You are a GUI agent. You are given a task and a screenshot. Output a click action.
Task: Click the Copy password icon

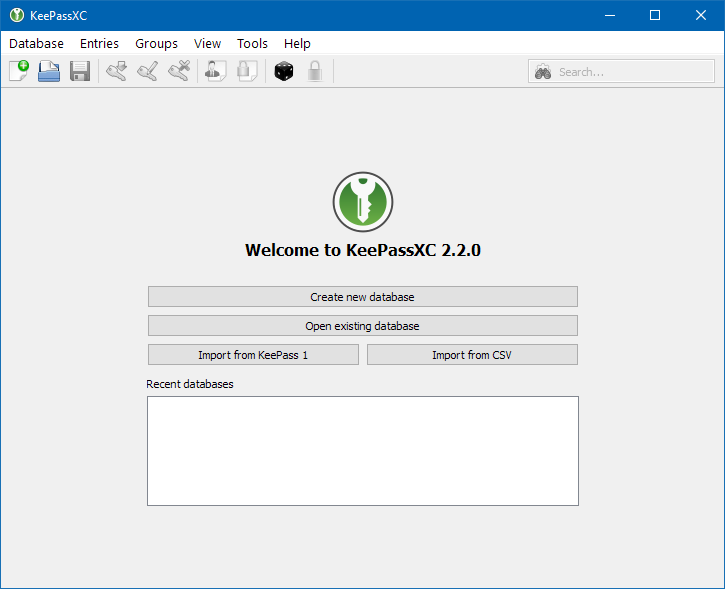[x=246, y=71]
